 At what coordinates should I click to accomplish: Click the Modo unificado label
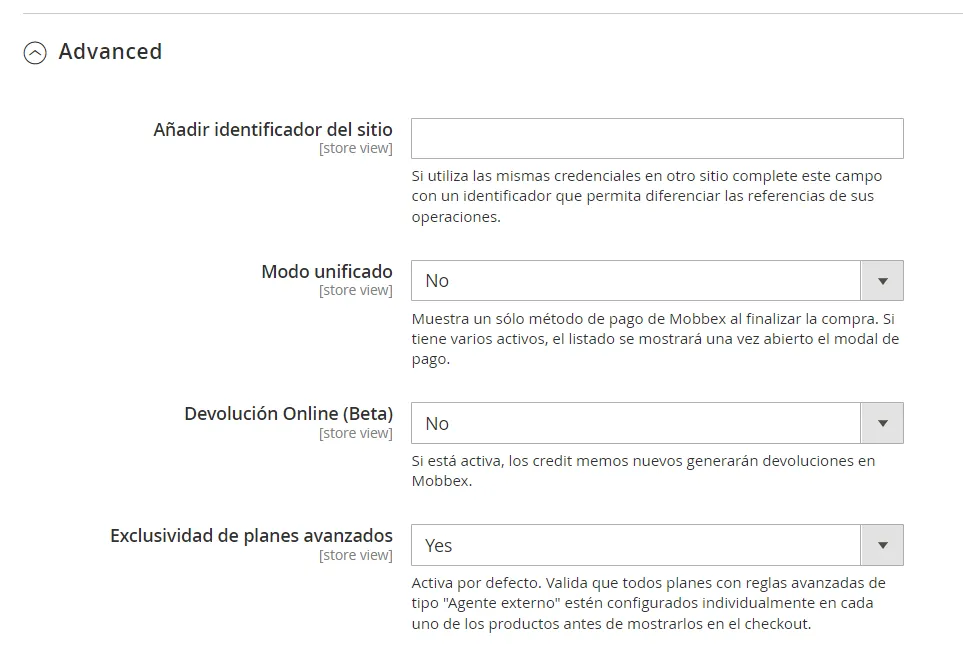pos(327,271)
